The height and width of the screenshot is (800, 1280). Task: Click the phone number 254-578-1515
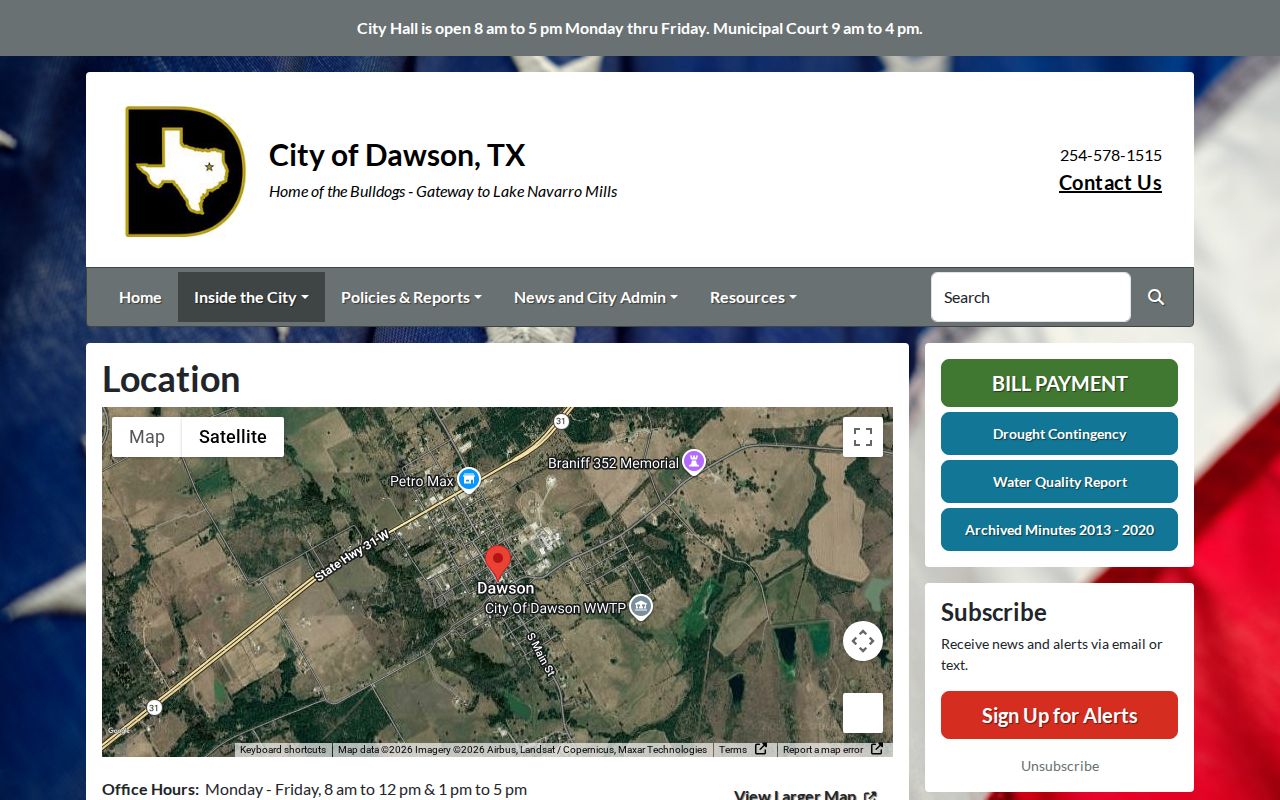pos(1111,155)
